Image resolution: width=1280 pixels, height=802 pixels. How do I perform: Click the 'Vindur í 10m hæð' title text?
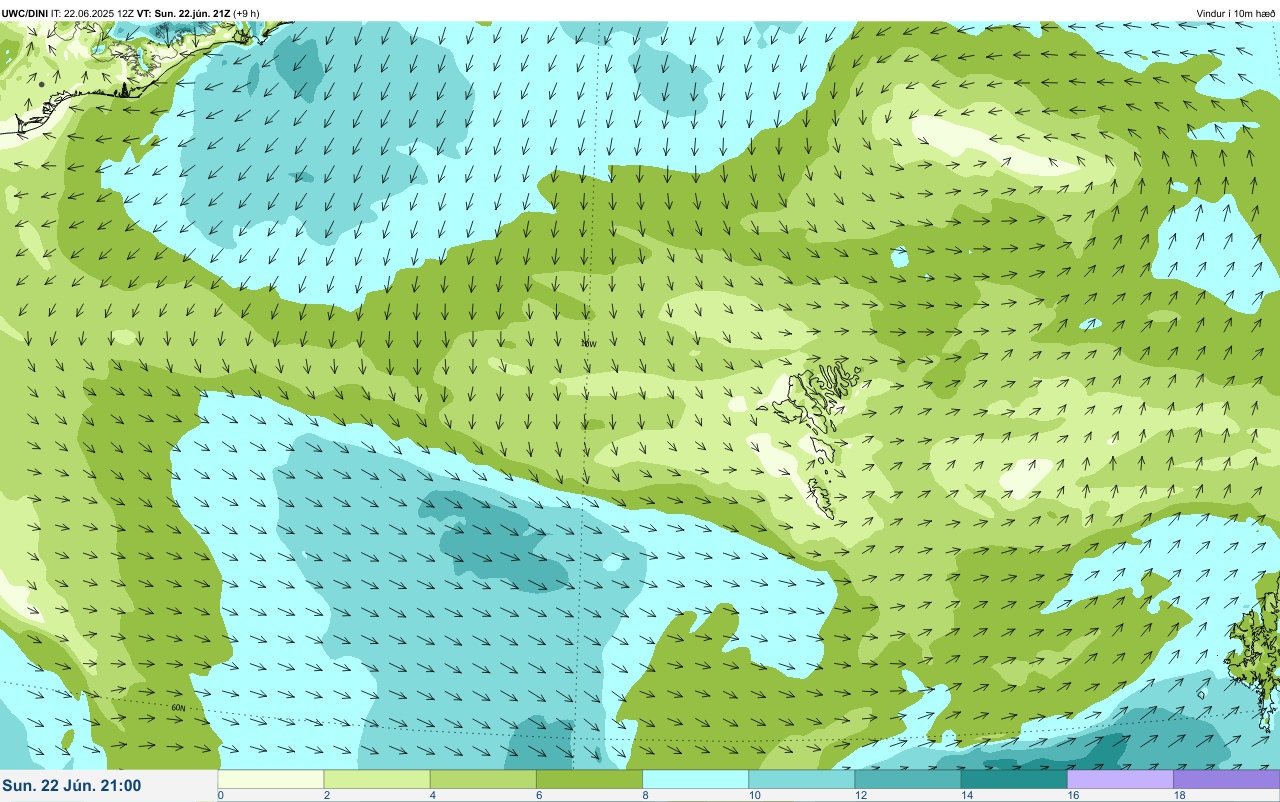point(1236,13)
